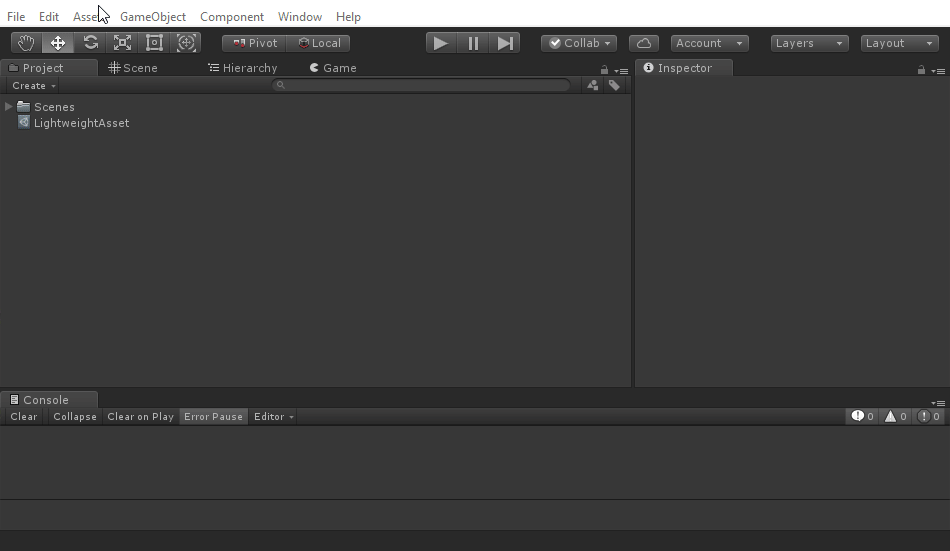This screenshot has height=551, width=950.
Task: Select the Scale tool
Action: (122, 43)
